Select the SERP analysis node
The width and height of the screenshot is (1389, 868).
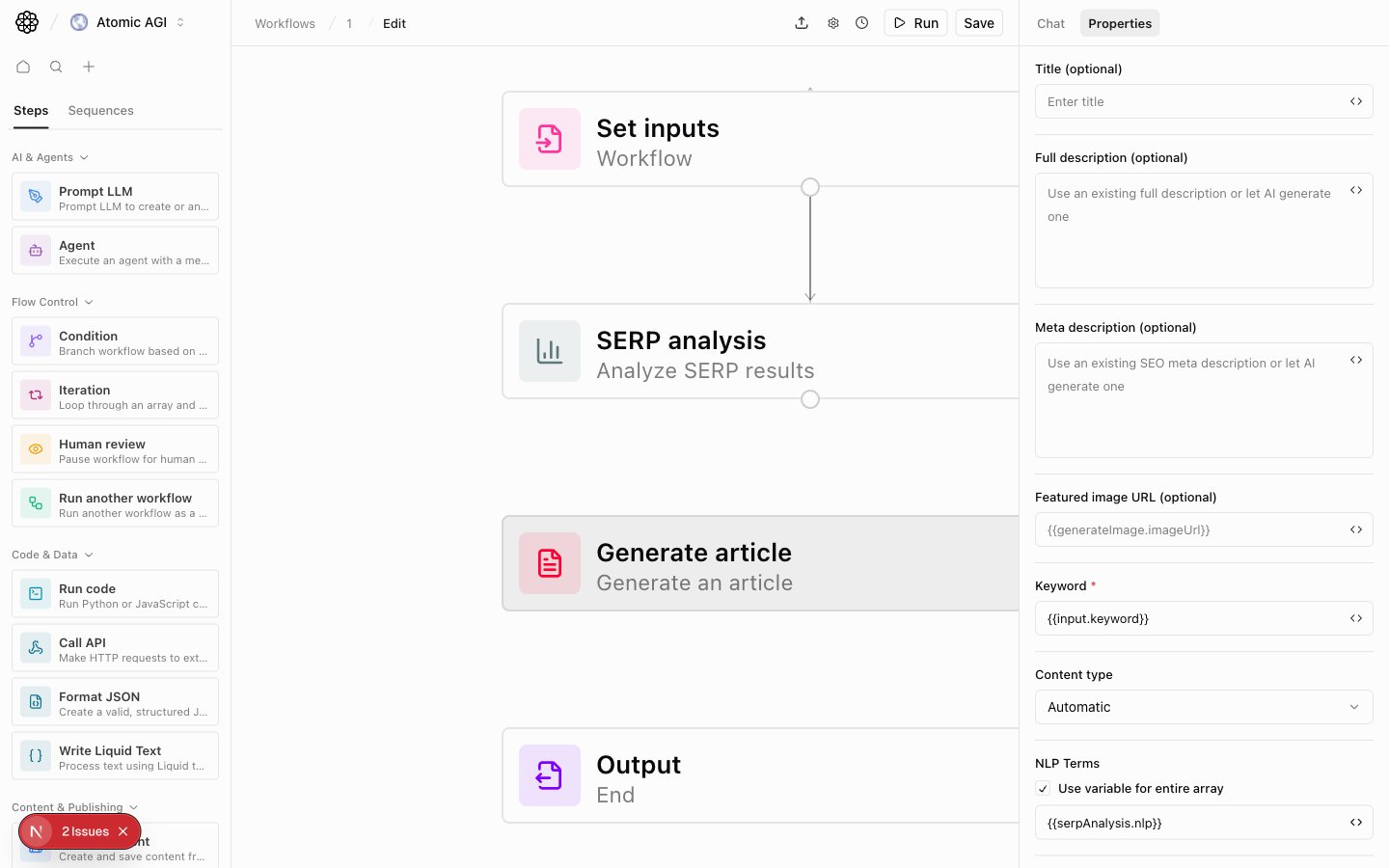pyautogui.click(x=760, y=351)
